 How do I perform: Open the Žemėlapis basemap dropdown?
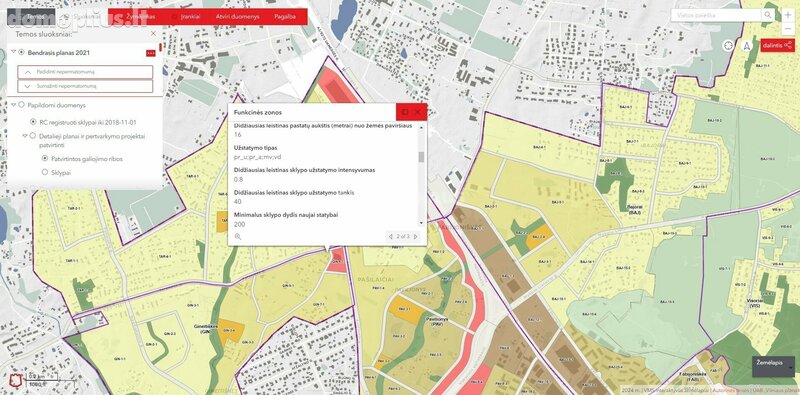773,366
